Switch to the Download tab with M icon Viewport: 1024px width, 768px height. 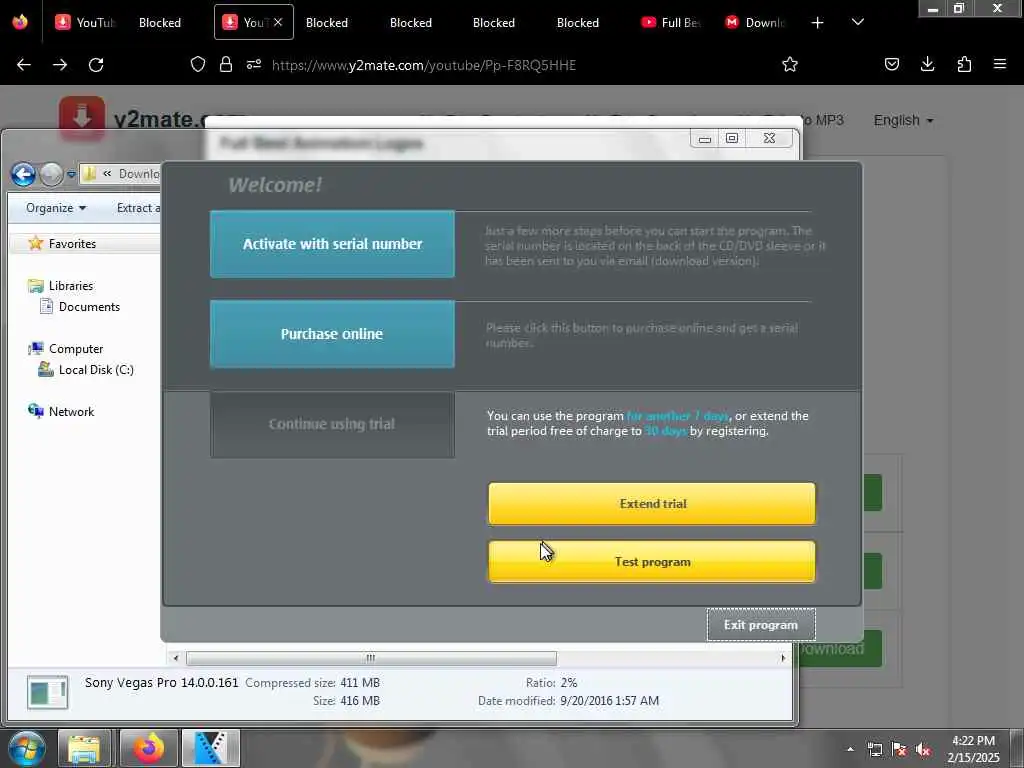pyautogui.click(x=756, y=23)
